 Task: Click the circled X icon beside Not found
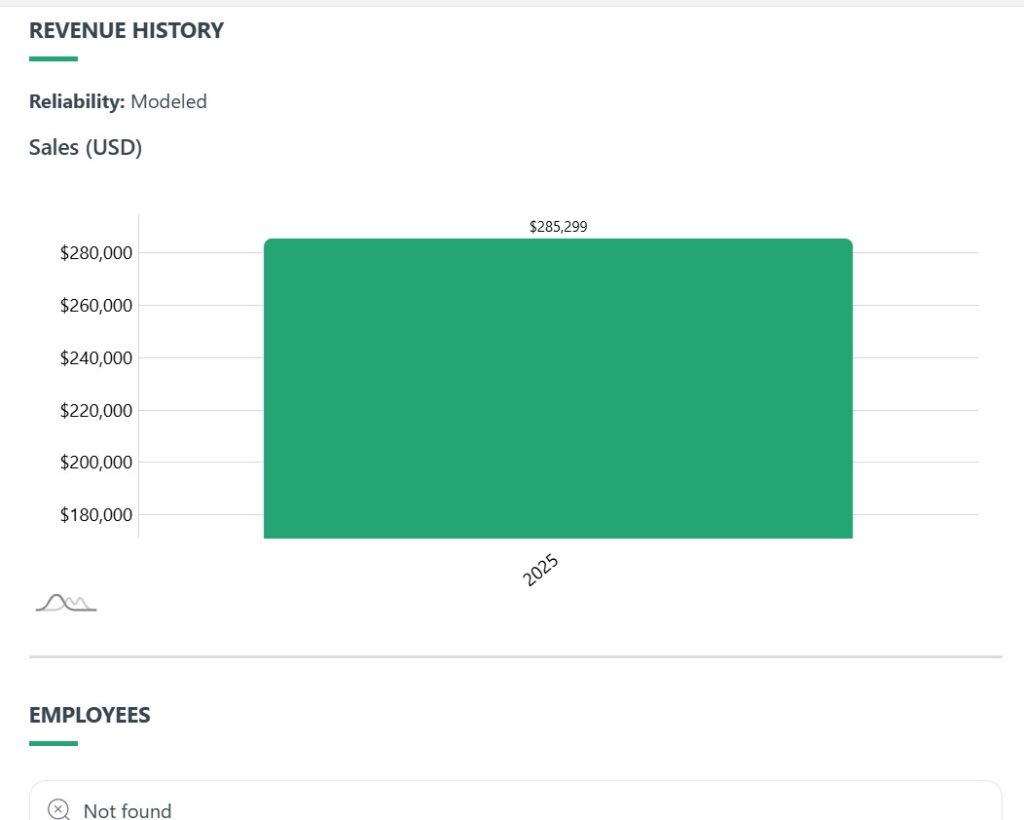(x=59, y=809)
